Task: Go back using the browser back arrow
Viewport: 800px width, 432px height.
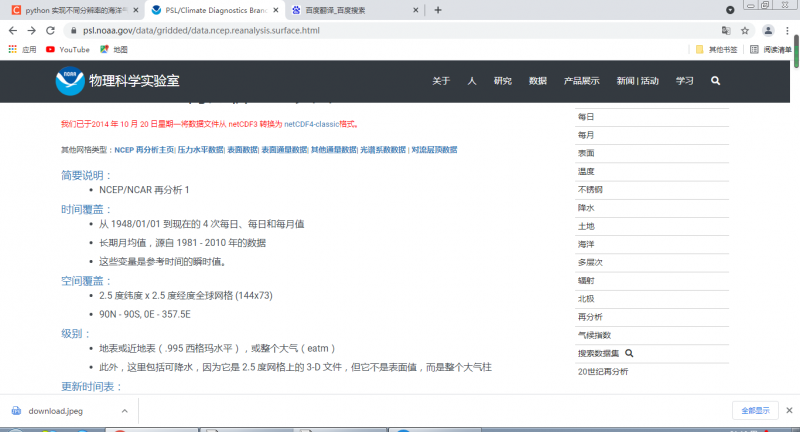Action: click(x=11, y=30)
